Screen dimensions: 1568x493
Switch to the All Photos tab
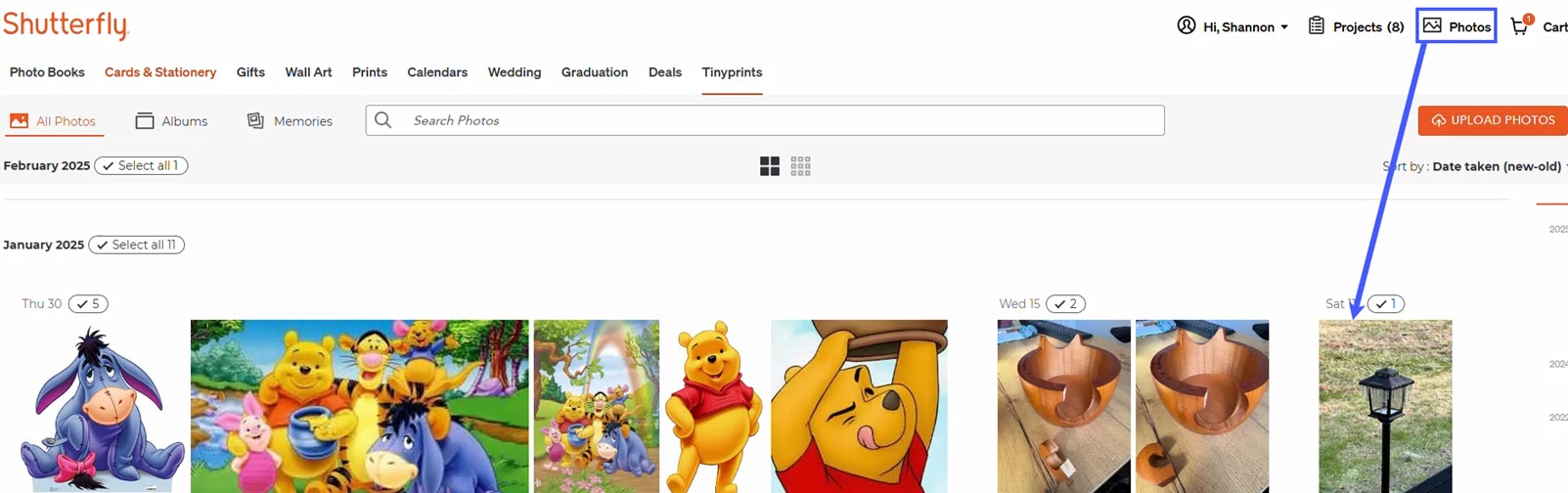pyautogui.click(x=53, y=121)
